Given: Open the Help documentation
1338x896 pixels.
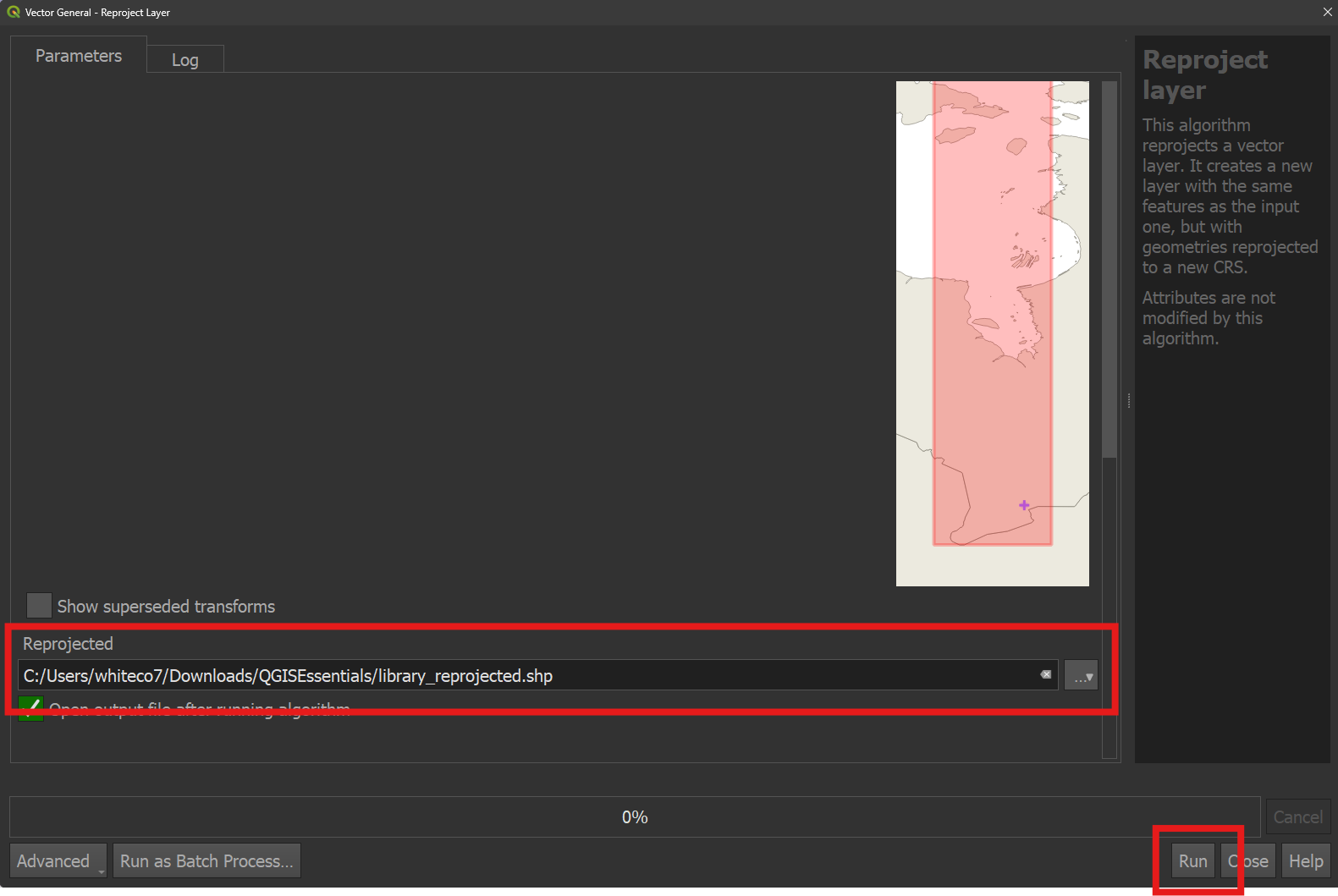Looking at the screenshot, I should (x=1306, y=860).
